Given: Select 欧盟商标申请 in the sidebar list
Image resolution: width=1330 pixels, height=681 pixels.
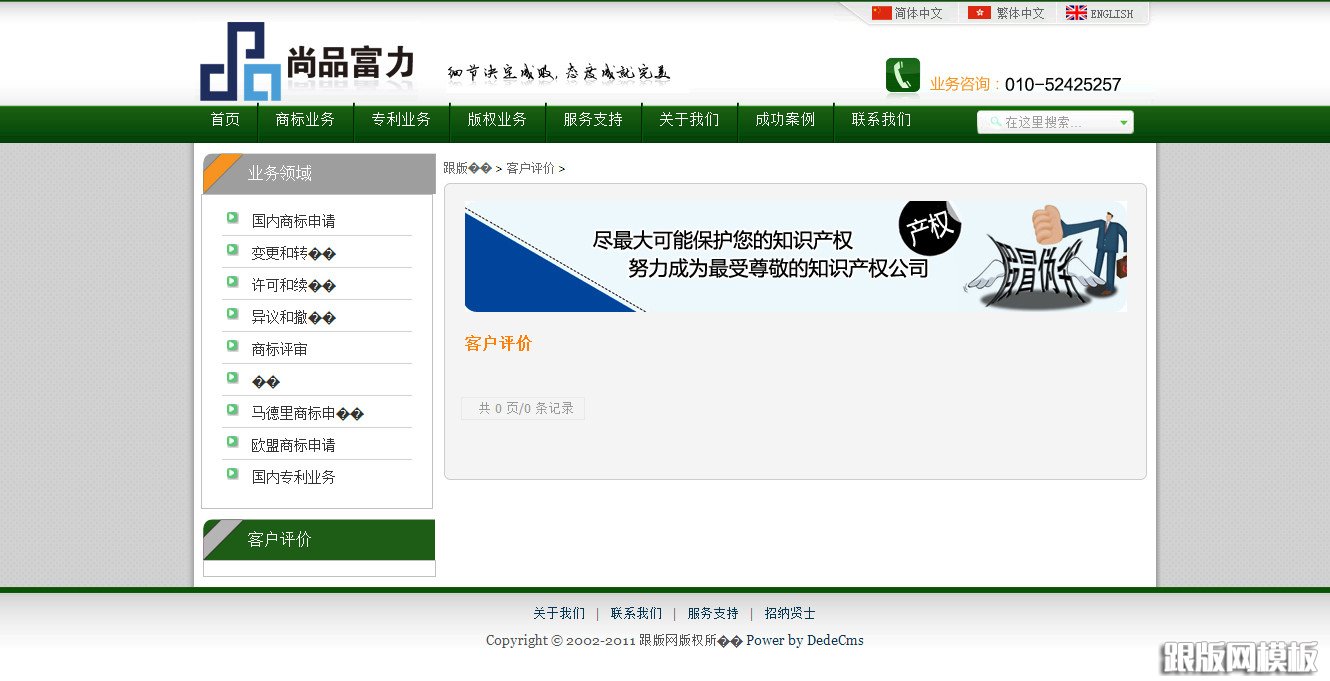Looking at the screenshot, I should point(292,445).
